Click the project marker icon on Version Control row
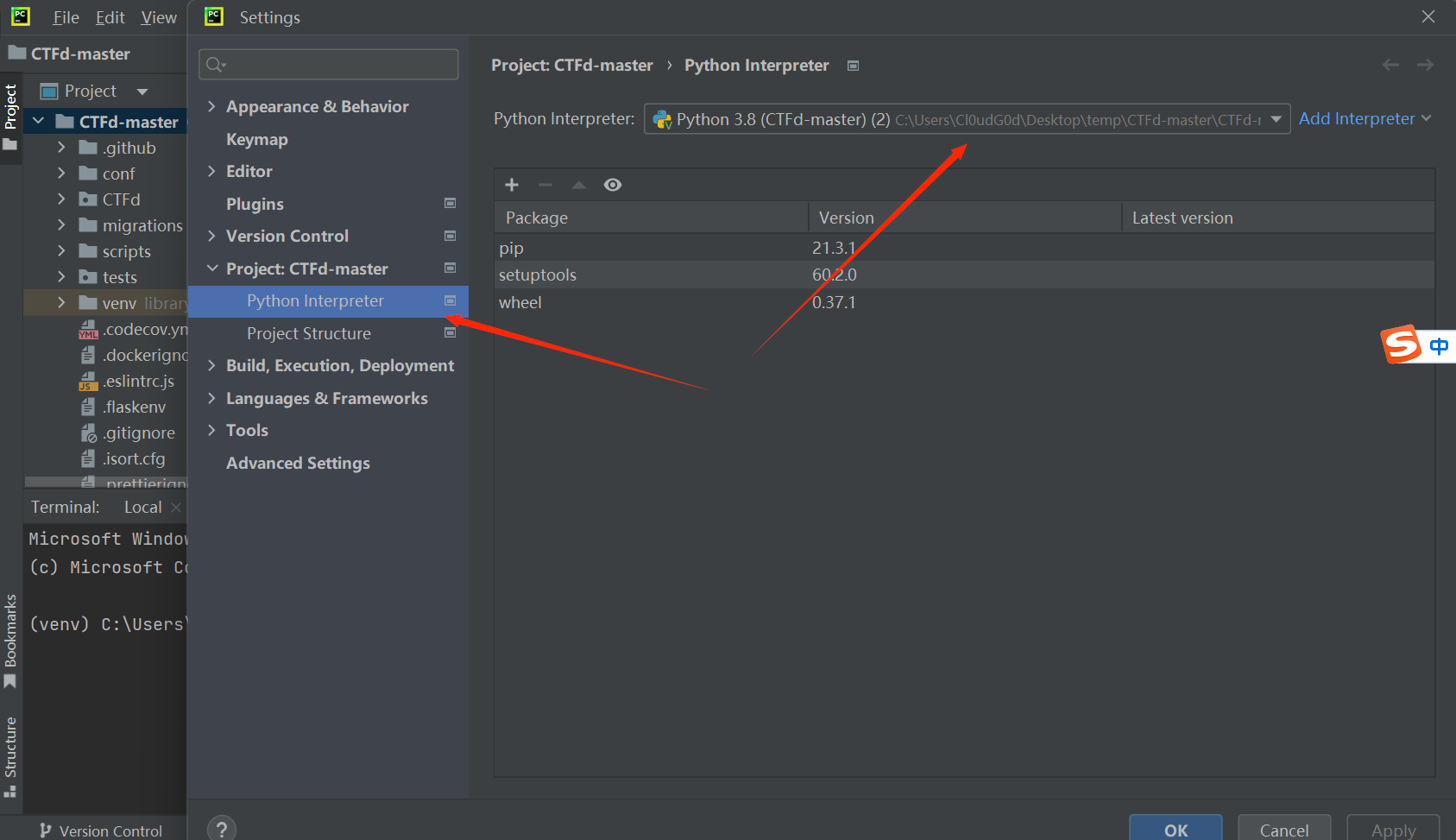 coord(450,236)
